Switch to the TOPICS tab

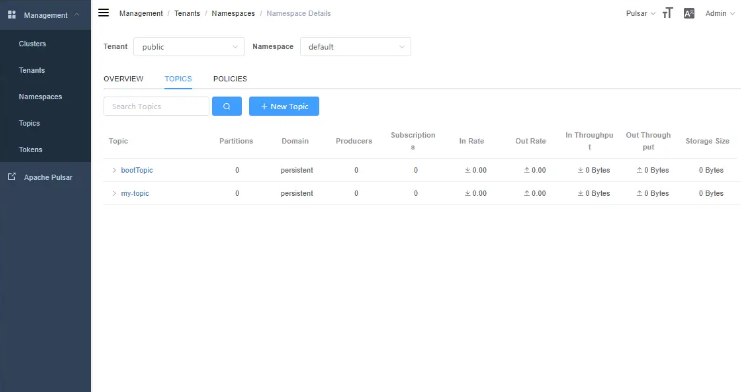click(178, 79)
